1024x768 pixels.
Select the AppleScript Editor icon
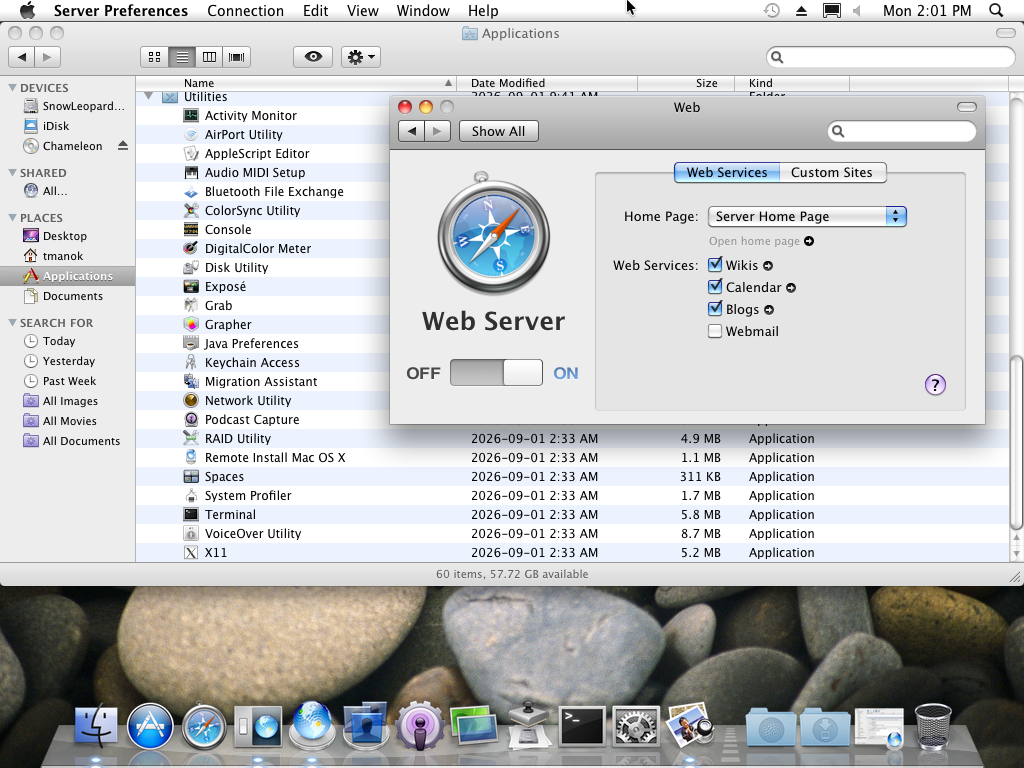coord(191,153)
